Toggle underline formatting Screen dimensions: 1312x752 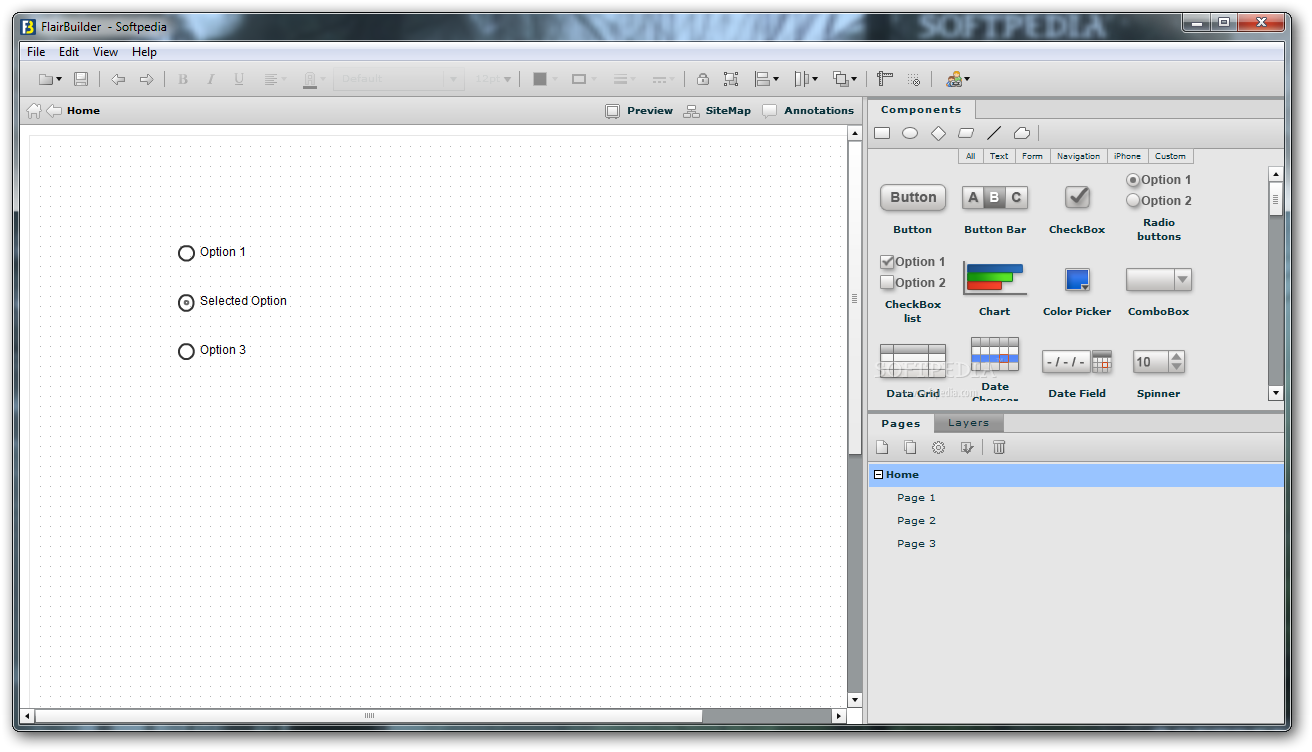239,79
